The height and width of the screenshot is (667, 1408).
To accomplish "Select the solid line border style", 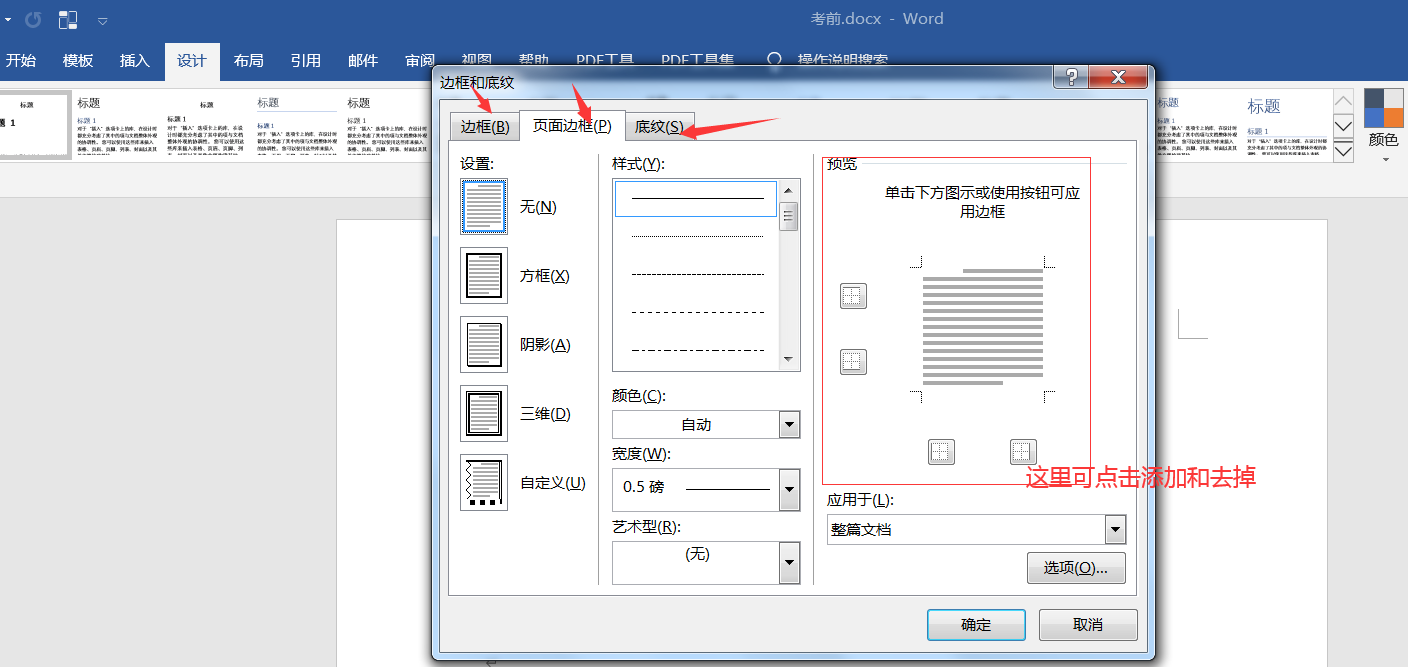I will [x=695, y=199].
